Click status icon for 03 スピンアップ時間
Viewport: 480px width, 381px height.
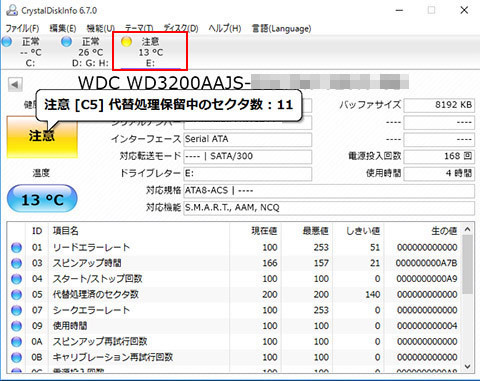click(x=16, y=263)
